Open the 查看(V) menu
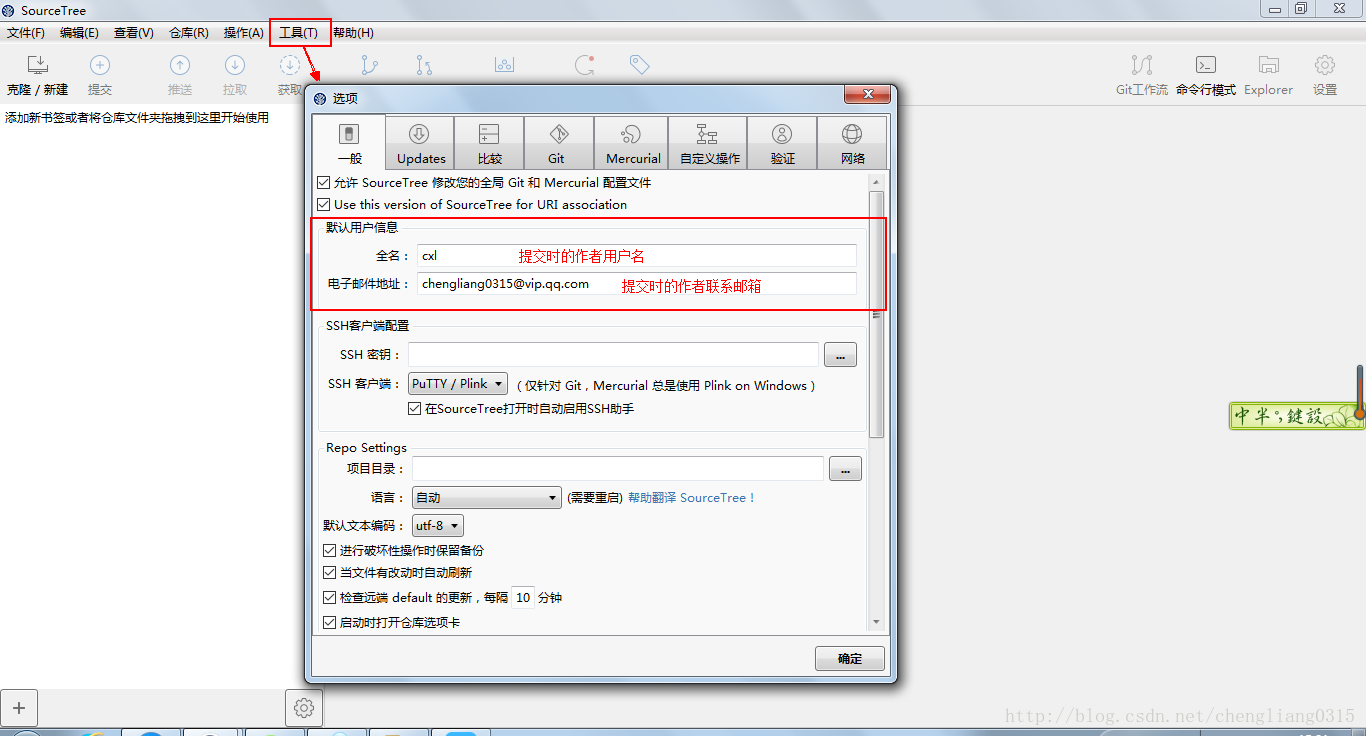Viewport: 1366px width, 736px height. click(x=134, y=33)
